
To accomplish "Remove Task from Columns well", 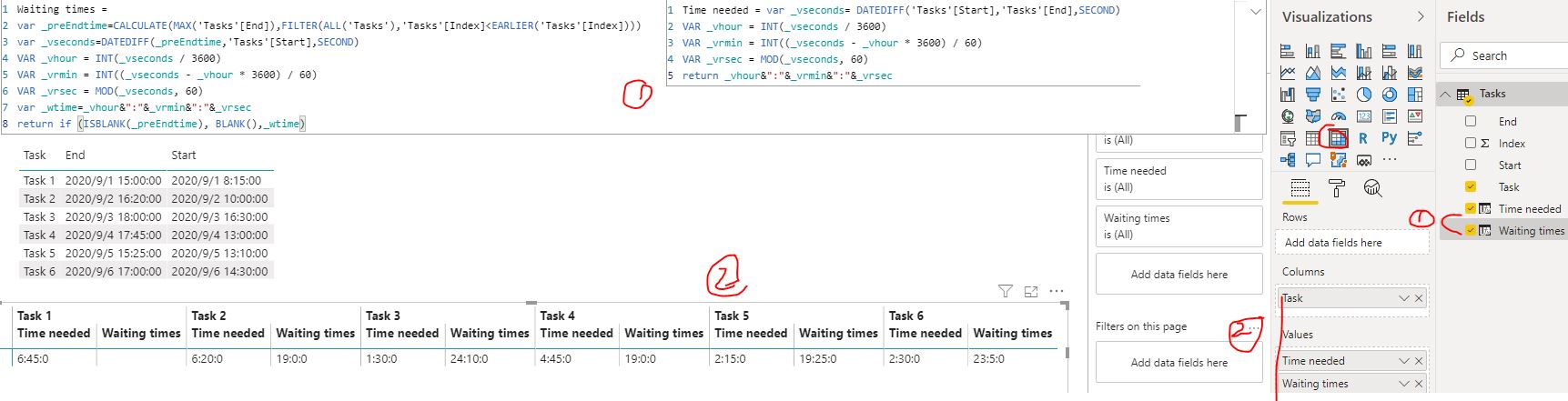I will pos(1419,298).
